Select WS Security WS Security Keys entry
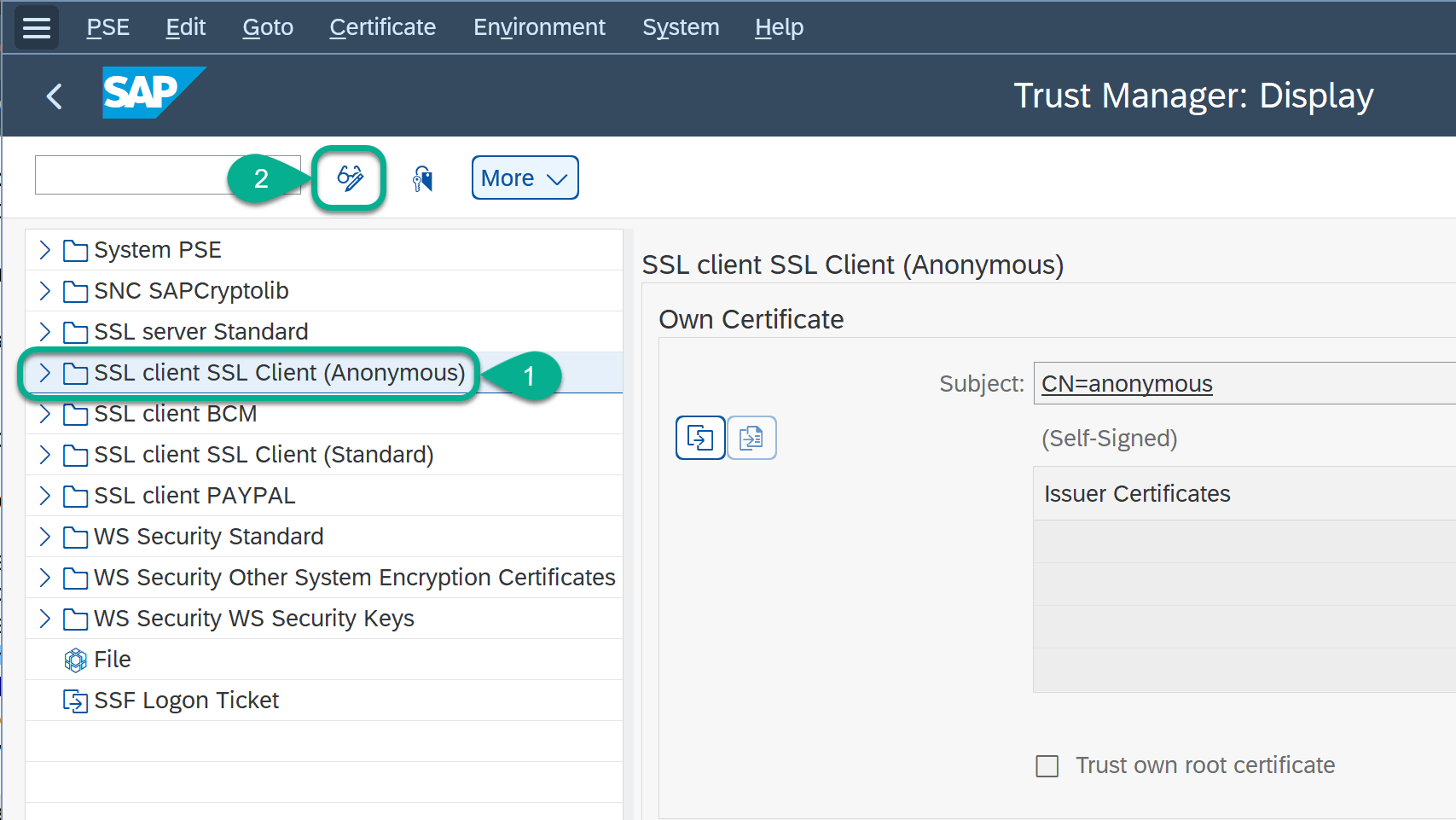Viewport: 1456px width, 820px height. click(253, 619)
